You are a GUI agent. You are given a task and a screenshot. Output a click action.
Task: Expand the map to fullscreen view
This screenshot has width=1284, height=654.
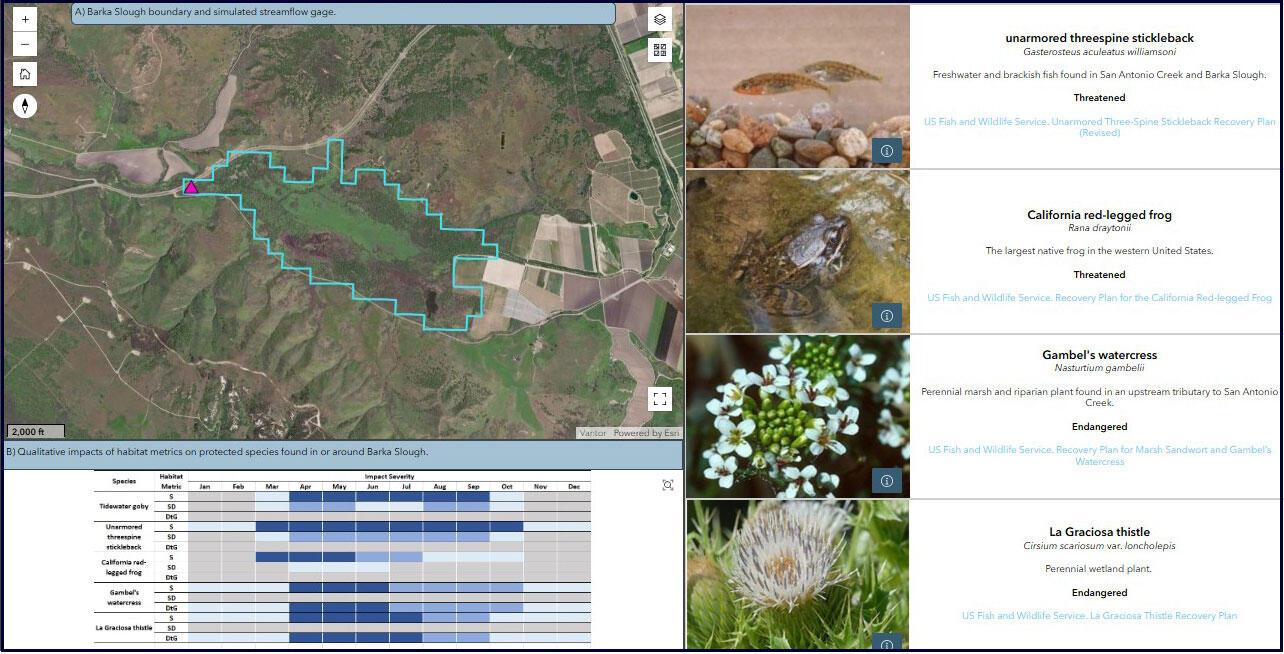coord(659,398)
